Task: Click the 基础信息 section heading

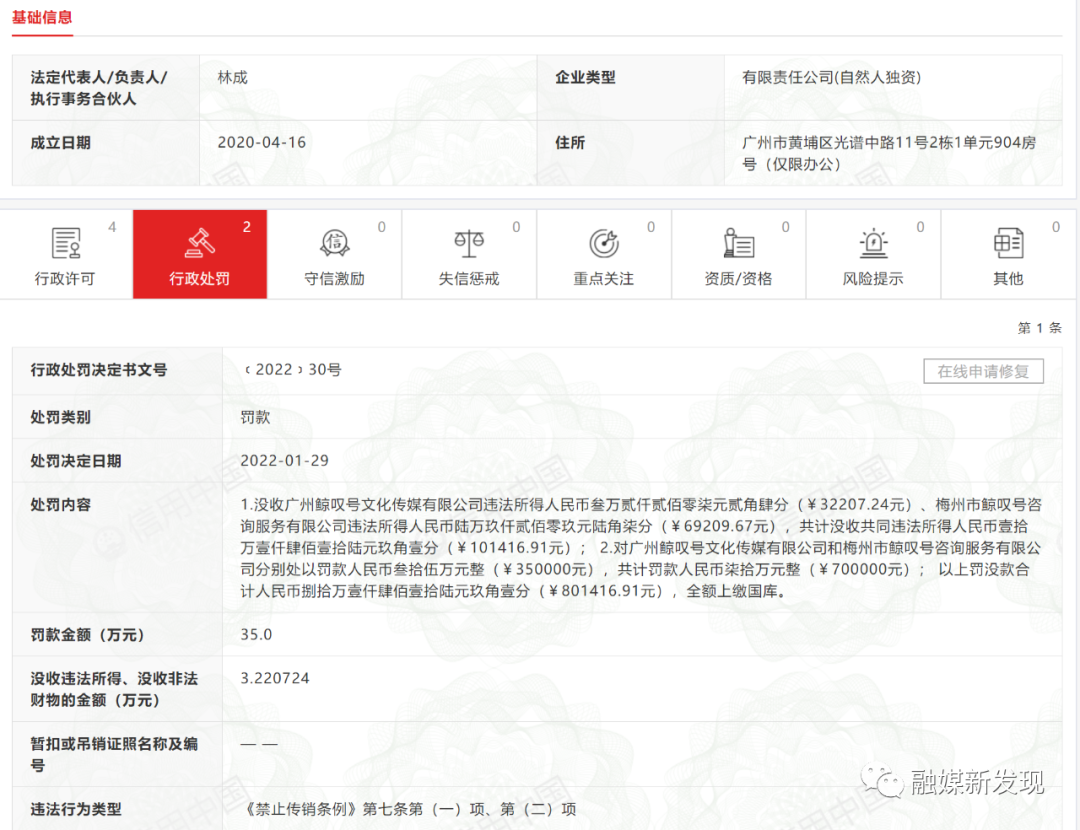Action: coord(43,18)
